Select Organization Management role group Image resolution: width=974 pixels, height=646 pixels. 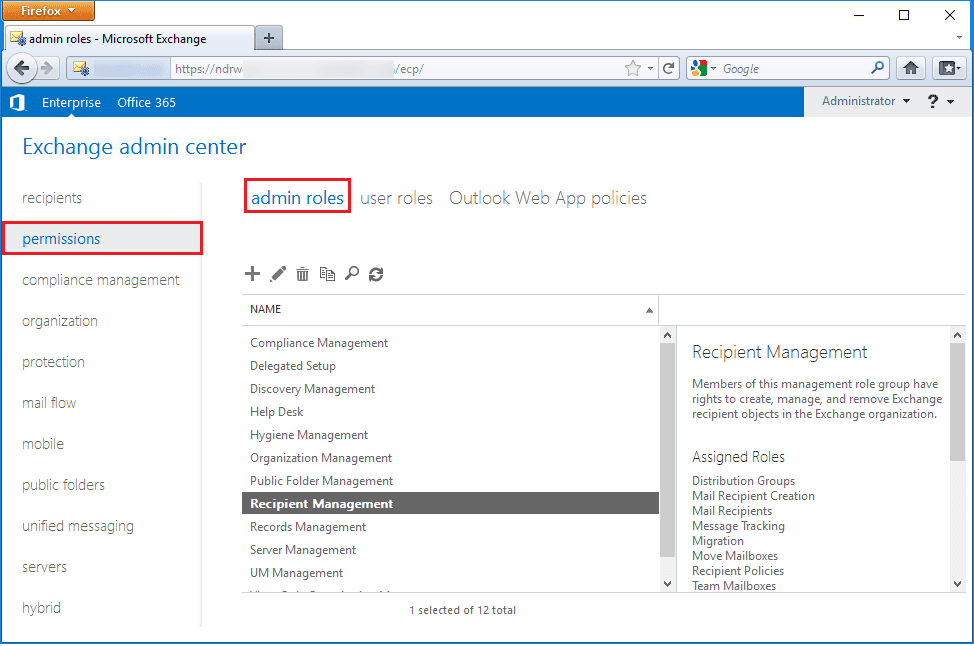(x=450, y=458)
